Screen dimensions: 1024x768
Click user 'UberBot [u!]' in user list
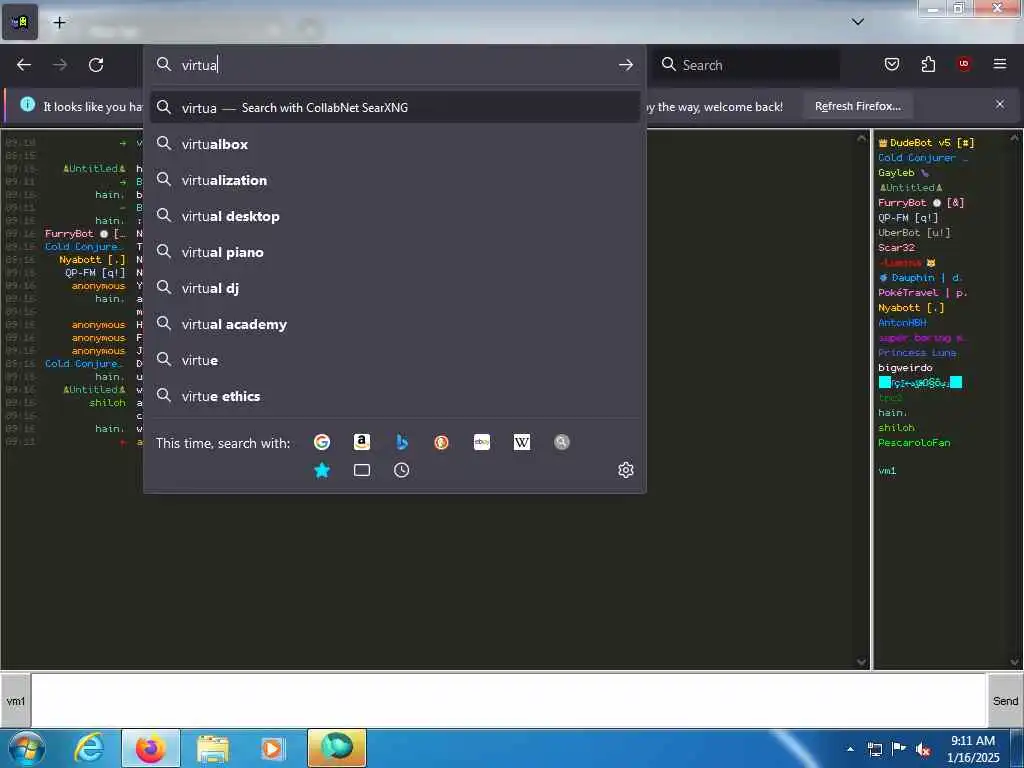tap(914, 232)
